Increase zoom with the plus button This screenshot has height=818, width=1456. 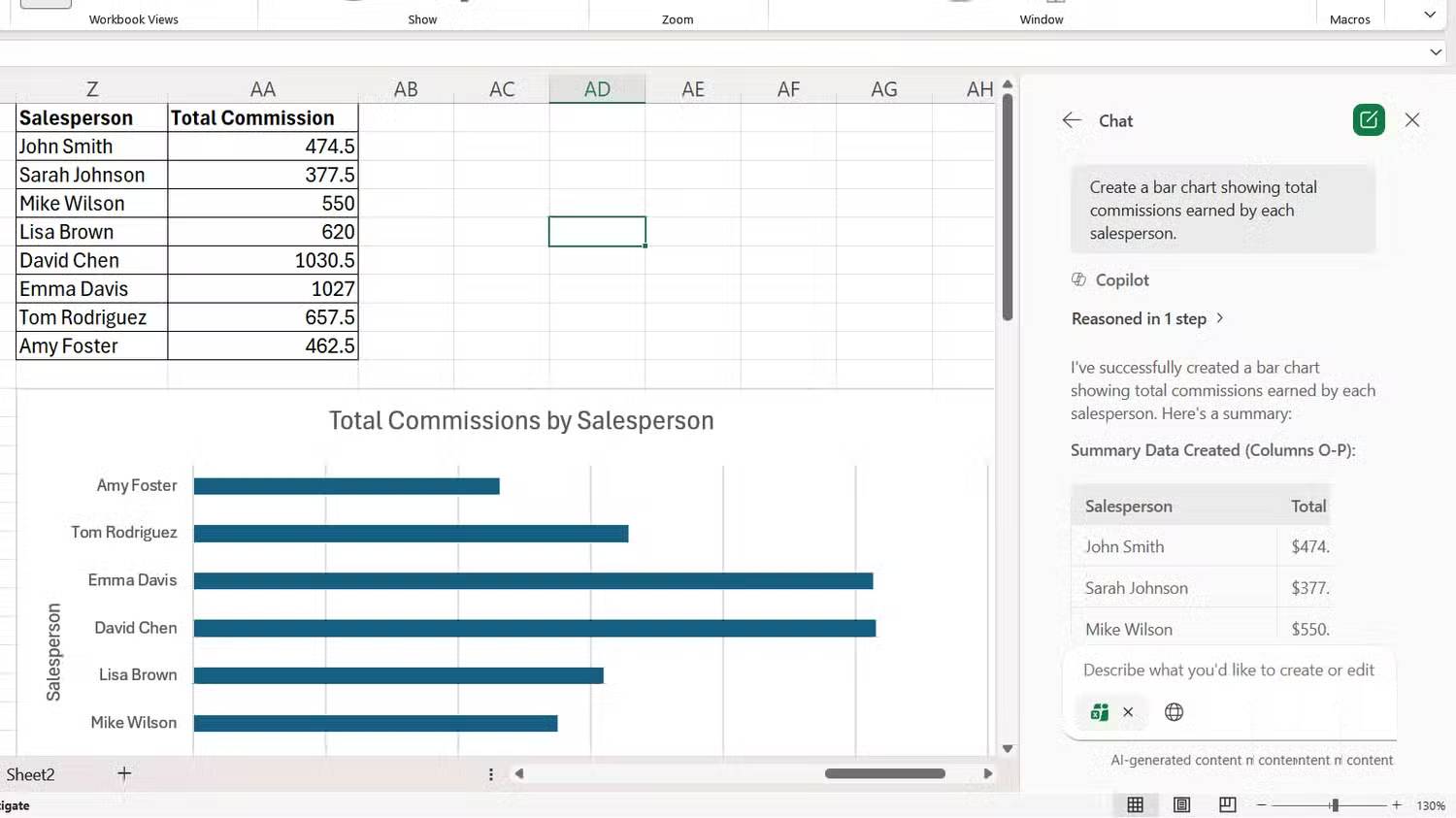(1396, 804)
